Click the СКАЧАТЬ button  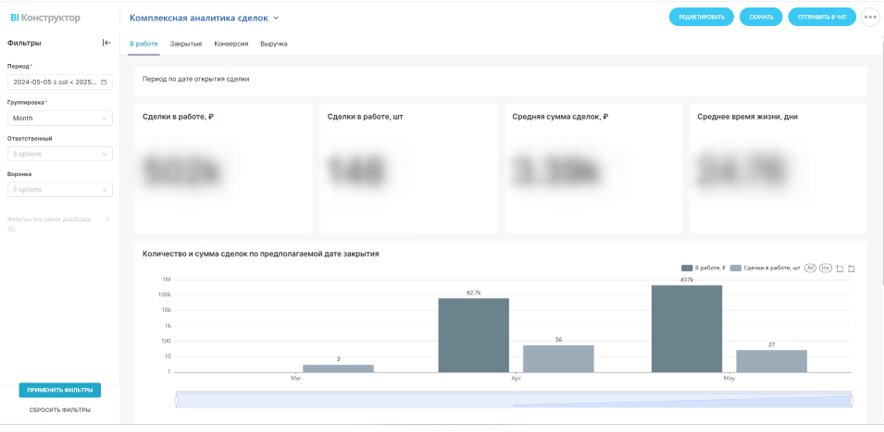(761, 17)
